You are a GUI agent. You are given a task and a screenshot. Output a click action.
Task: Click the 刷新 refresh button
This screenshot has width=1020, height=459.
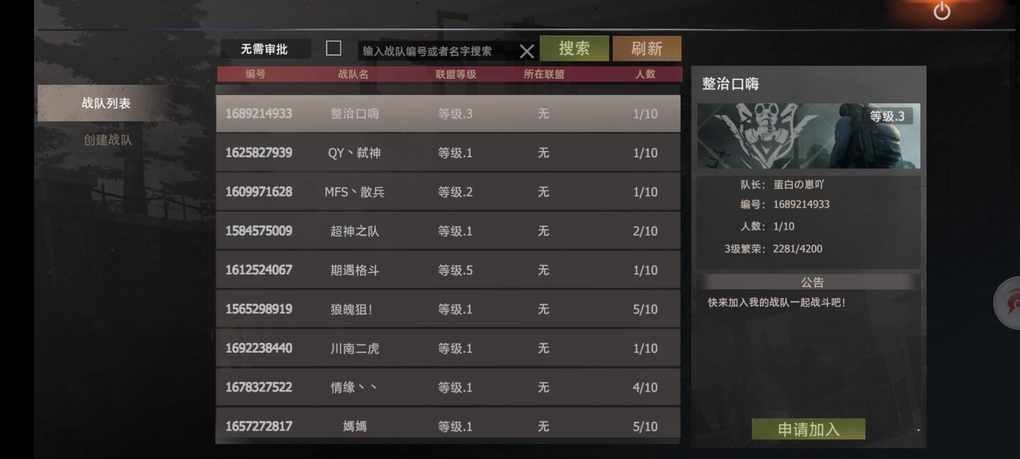647,49
